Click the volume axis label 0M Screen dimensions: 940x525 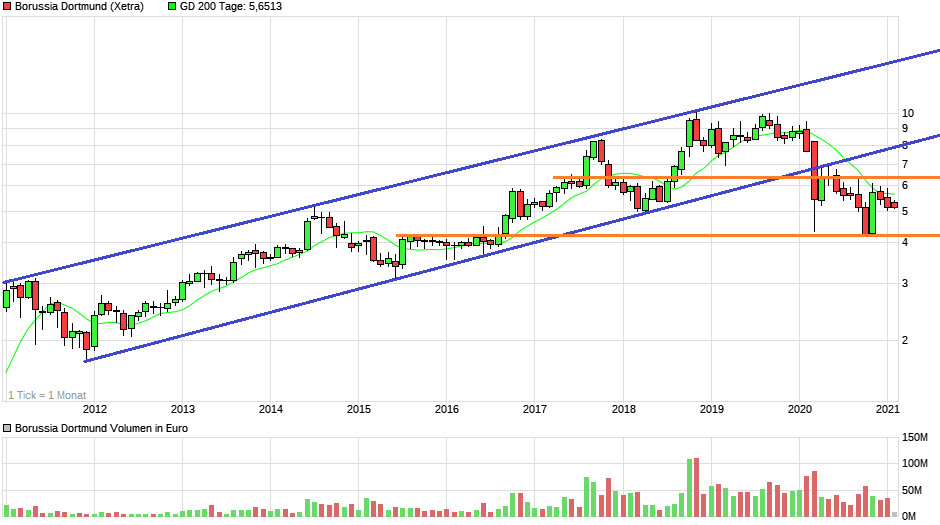pos(909,516)
